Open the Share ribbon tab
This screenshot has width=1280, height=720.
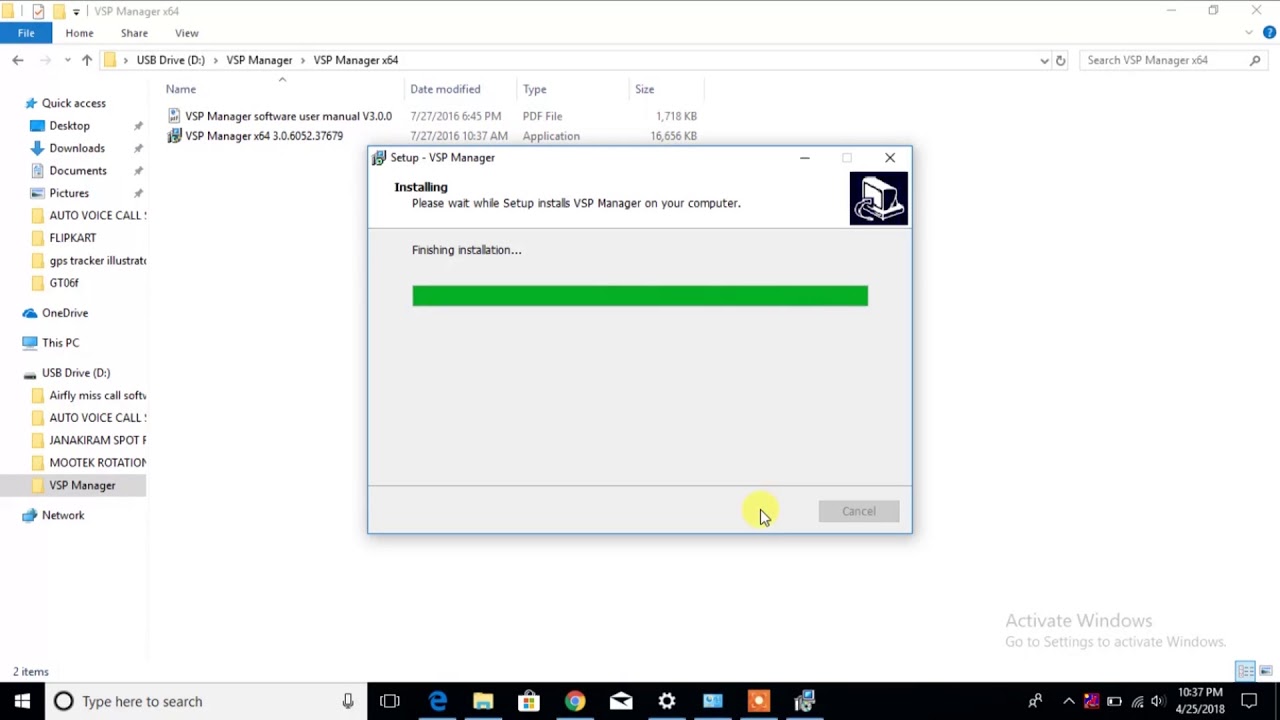tap(134, 33)
